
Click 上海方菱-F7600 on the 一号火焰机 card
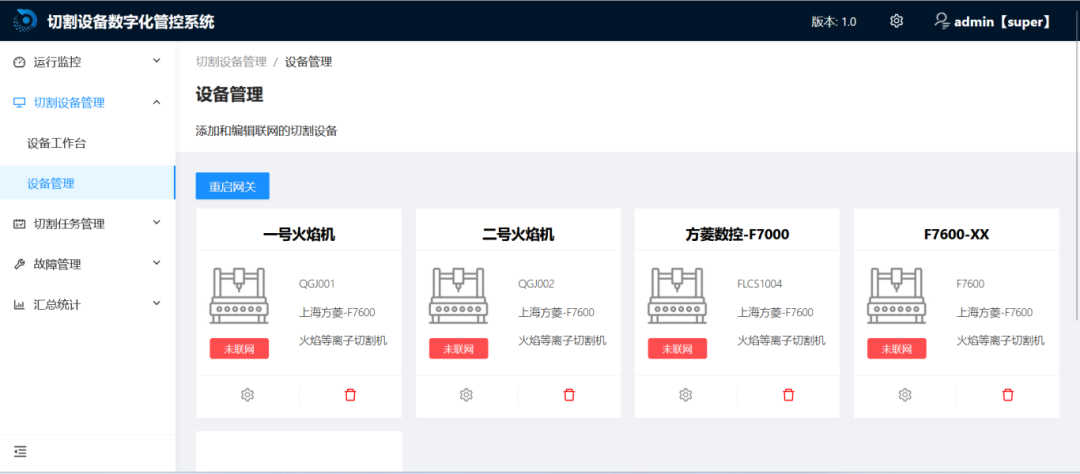pos(337,312)
